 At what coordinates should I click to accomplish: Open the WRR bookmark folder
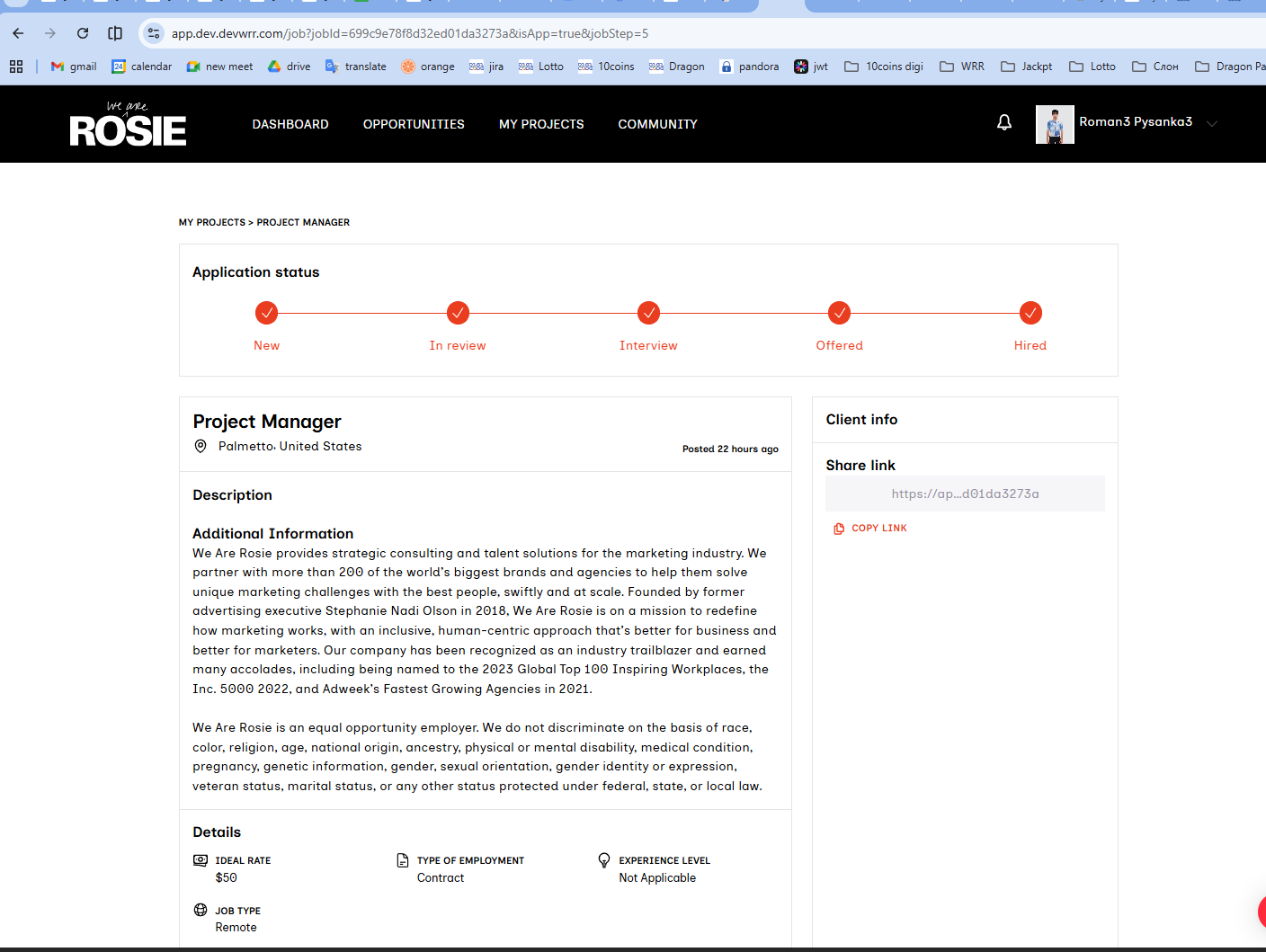962,67
